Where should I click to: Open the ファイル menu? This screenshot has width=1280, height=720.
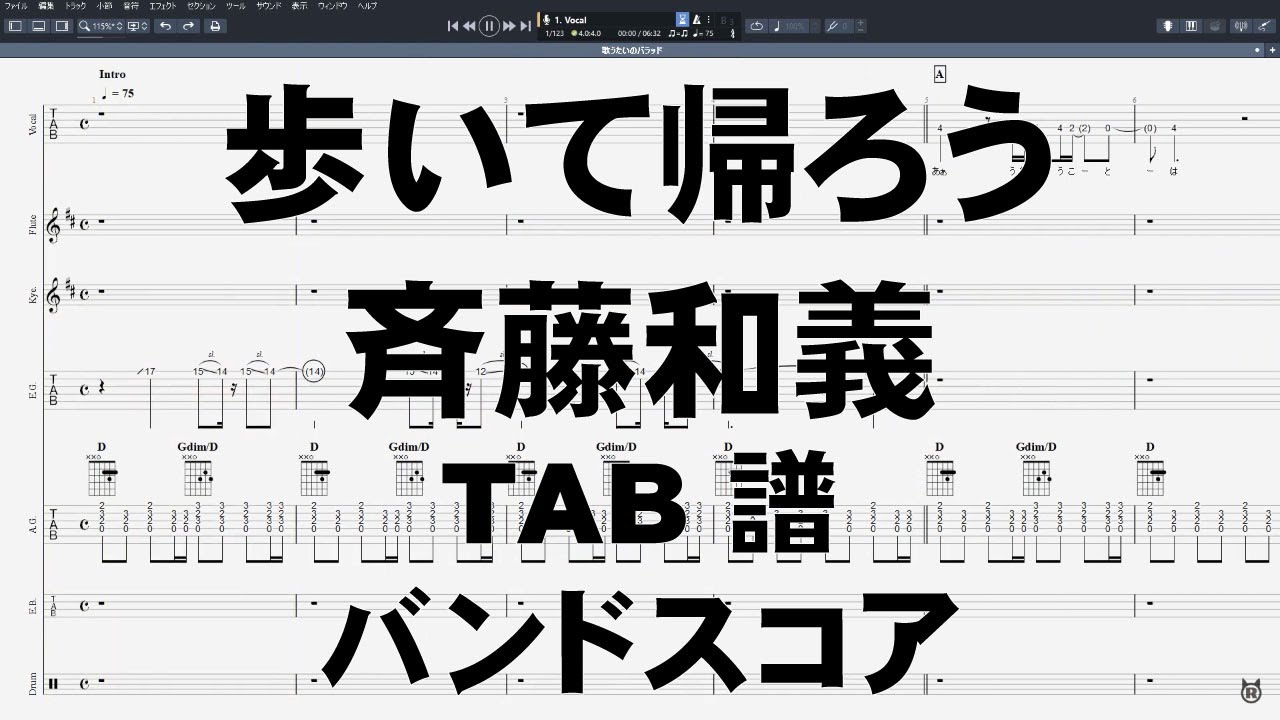(x=16, y=6)
